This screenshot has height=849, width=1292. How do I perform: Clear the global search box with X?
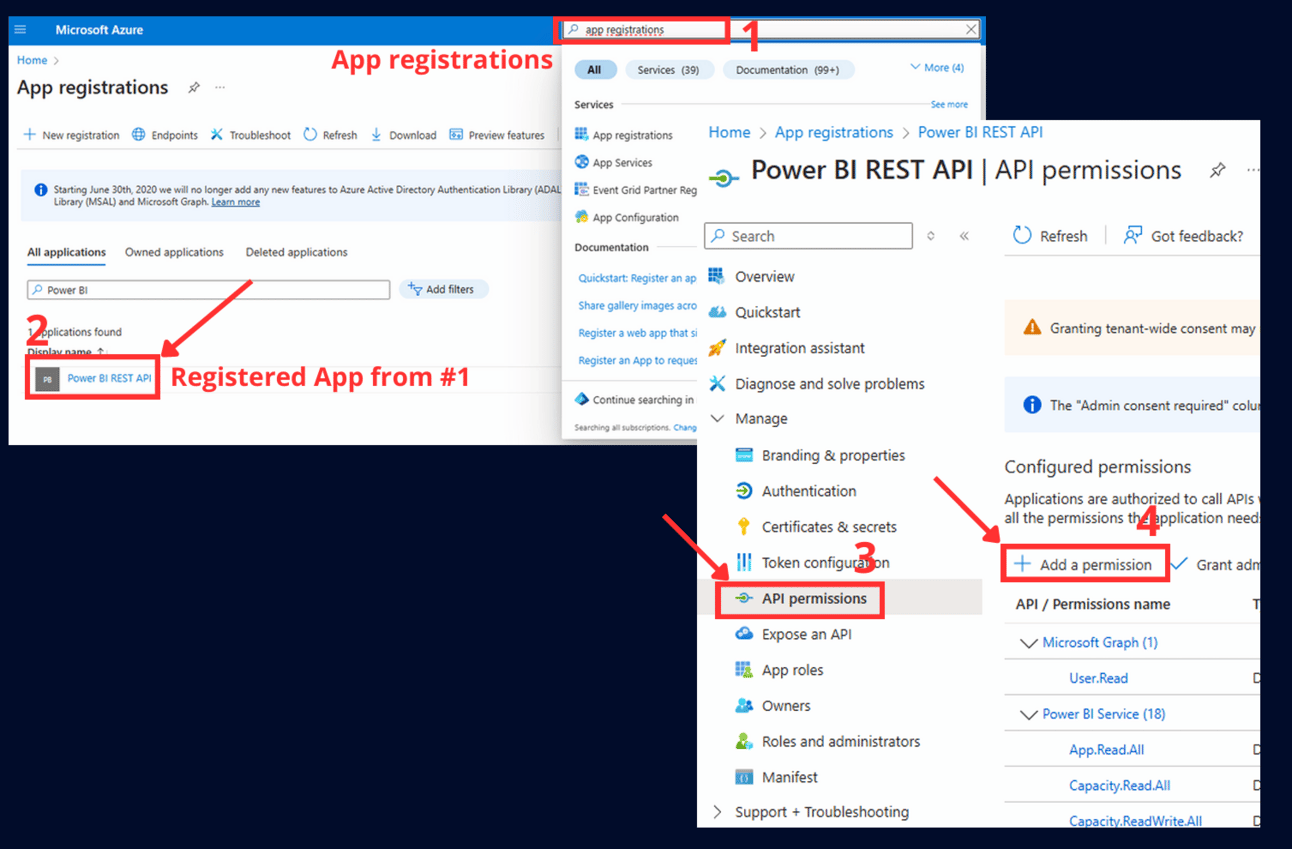pos(971,30)
